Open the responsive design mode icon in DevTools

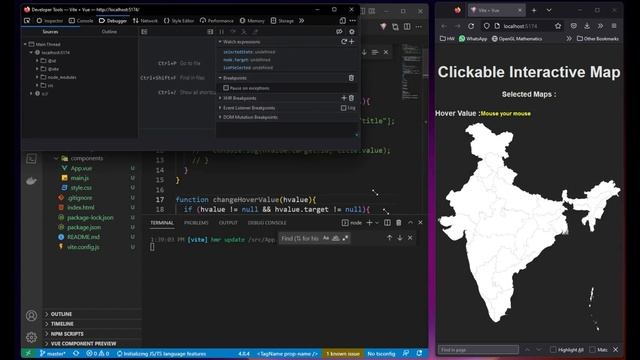click(x=342, y=20)
